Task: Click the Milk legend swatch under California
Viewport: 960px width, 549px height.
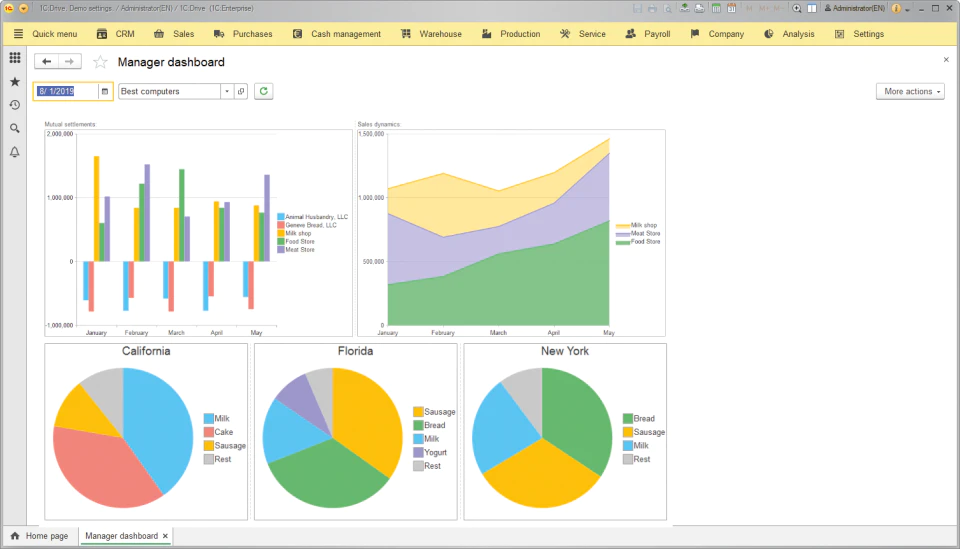Action: pyautogui.click(x=209, y=419)
